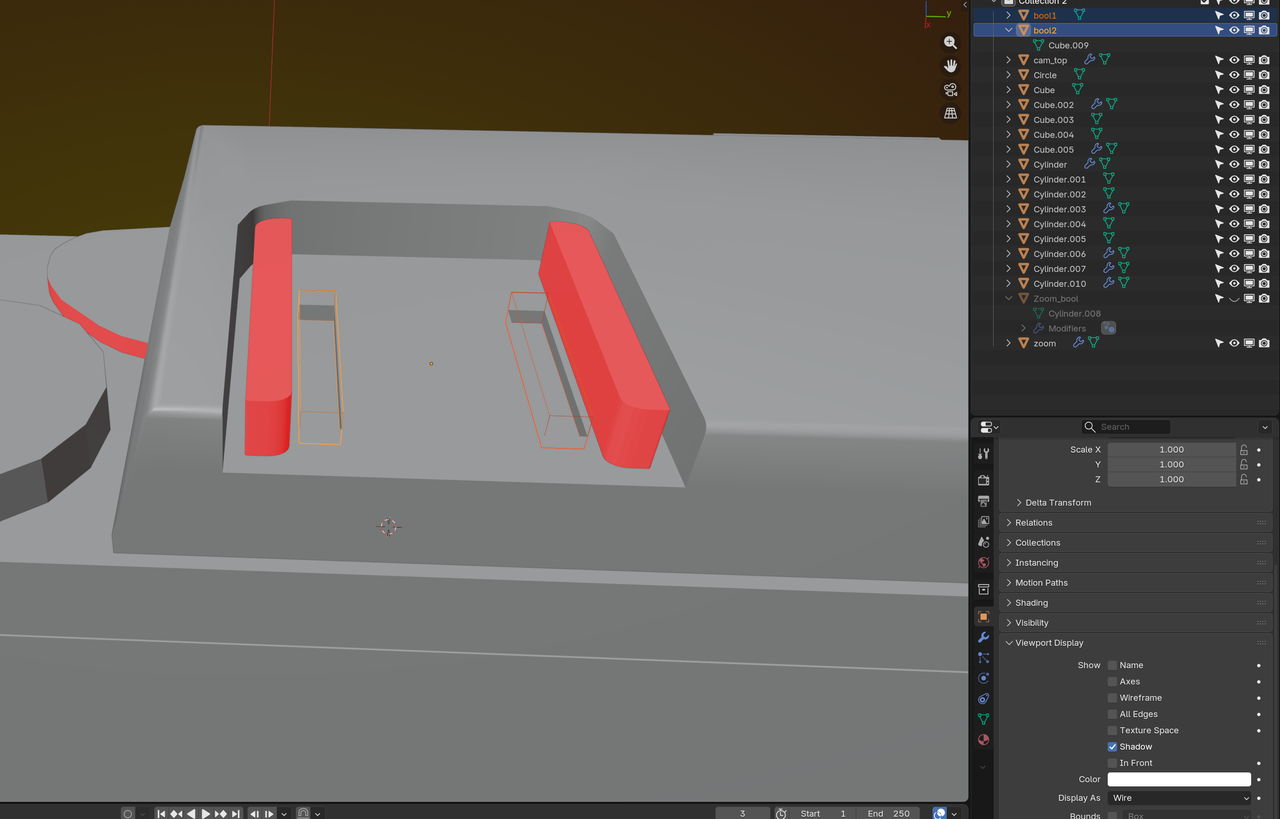This screenshot has width=1280, height=819.
Task: Click the modifier wrench icon beside cam_top
Action: click(x=1089, y=60)
